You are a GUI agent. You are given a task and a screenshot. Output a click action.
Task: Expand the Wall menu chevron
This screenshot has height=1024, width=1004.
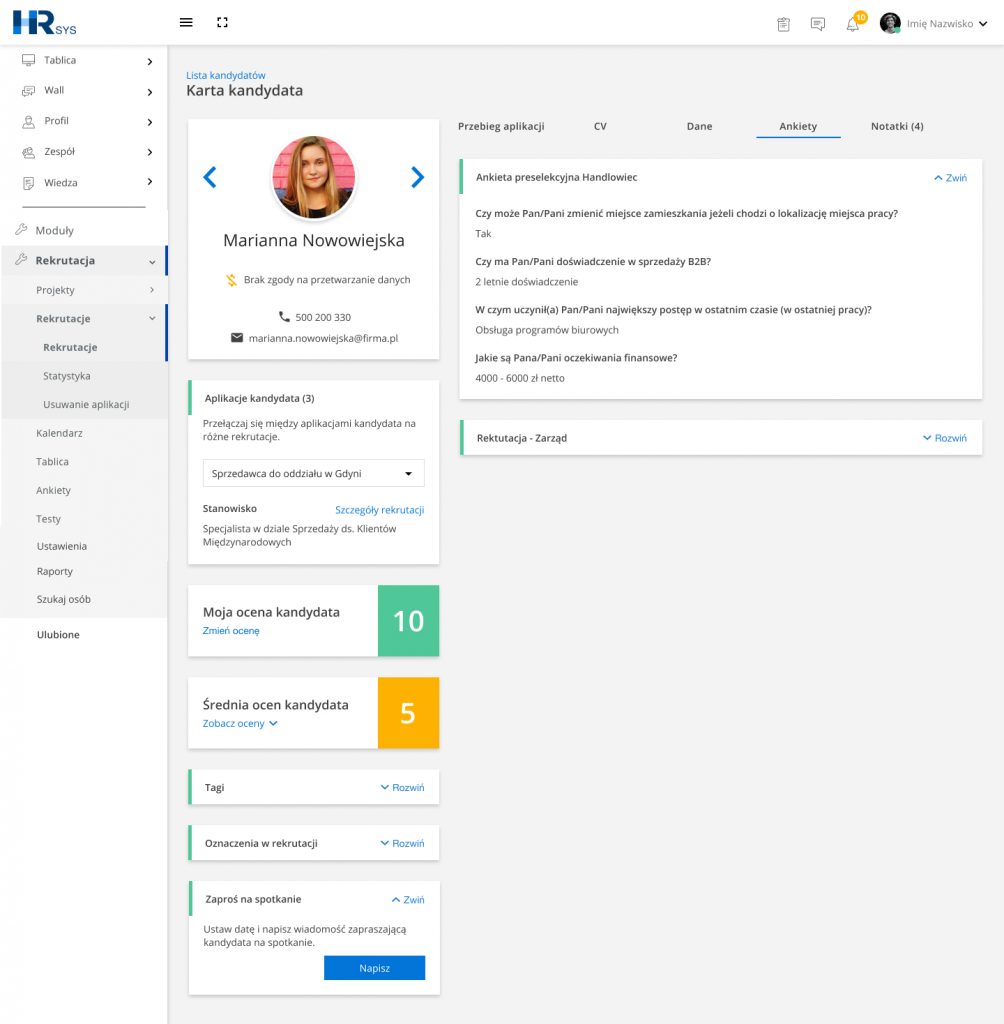[x=150, y=92]
